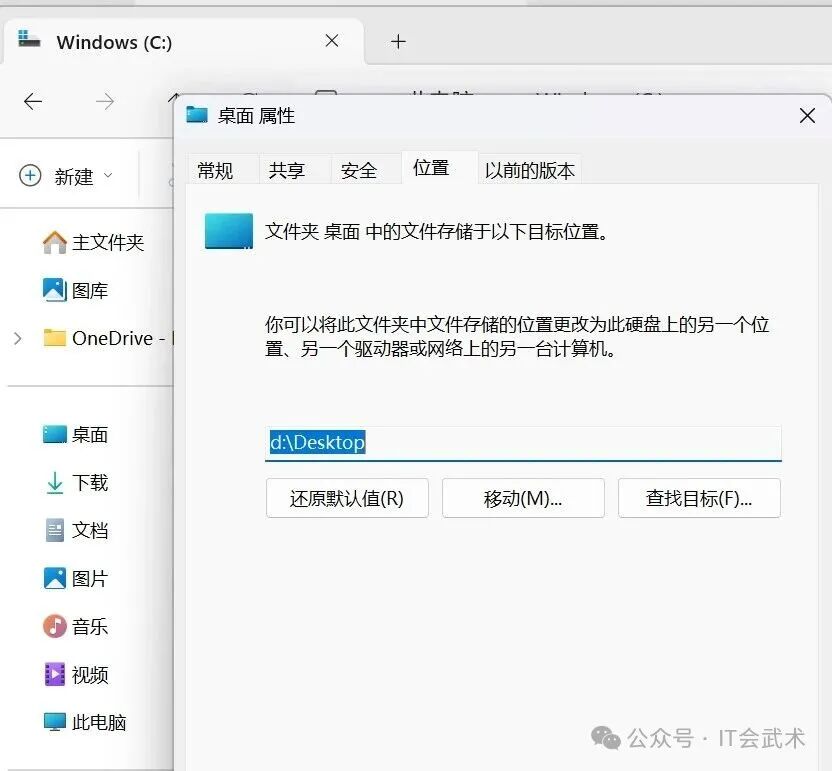Click the back navigation arrow
Image resolution: width=832 pixels, height=771 pixels.
point(32,102)
